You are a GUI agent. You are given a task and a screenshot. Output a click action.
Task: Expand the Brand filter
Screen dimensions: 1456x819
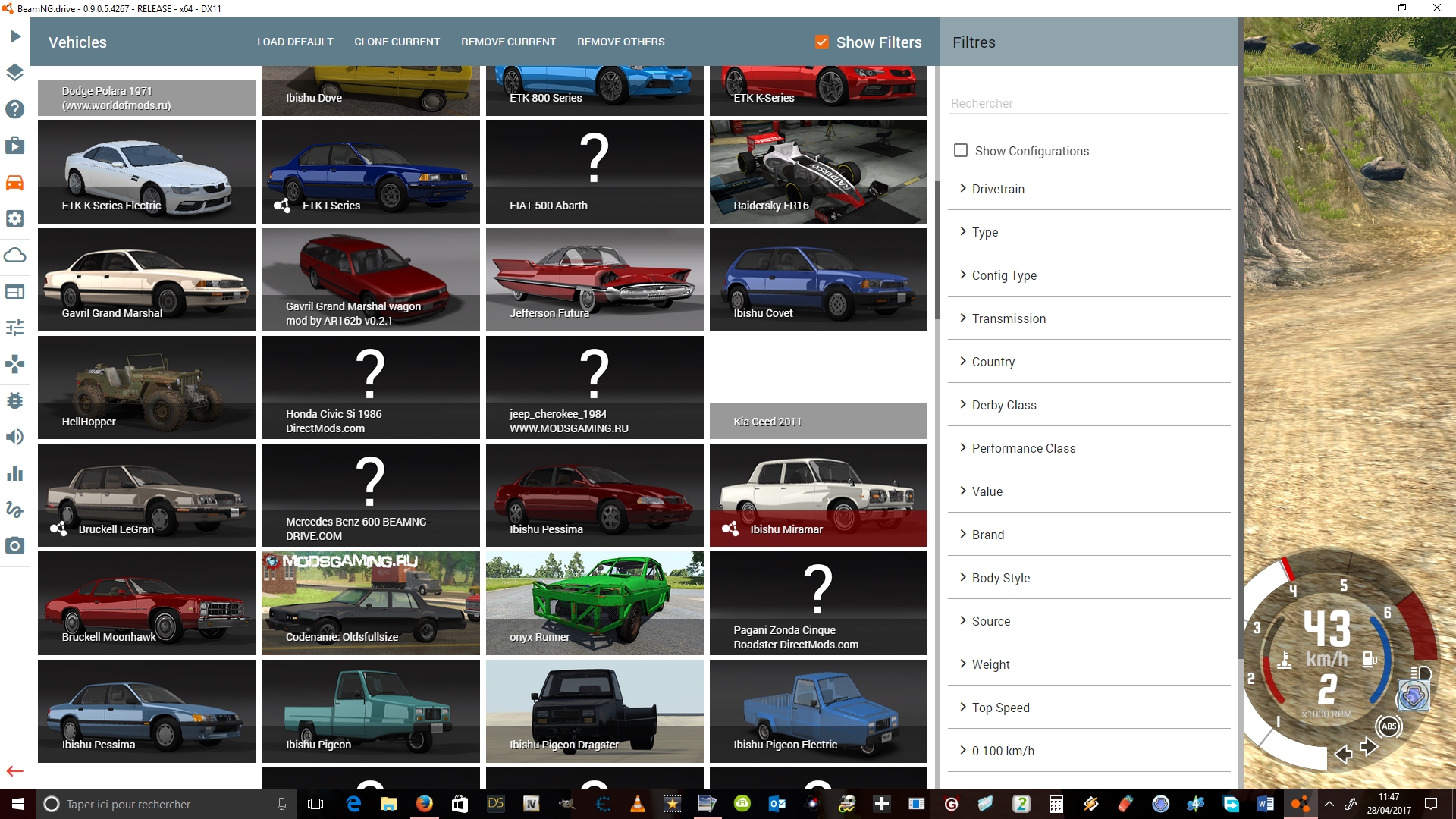(1089, 535)
